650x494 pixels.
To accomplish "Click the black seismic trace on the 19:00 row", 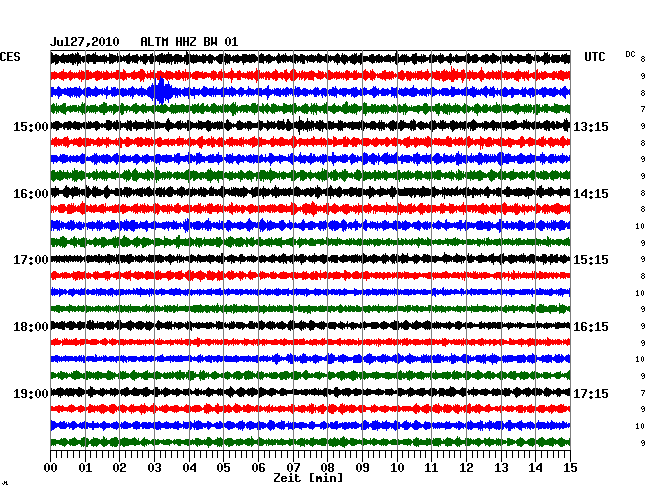I will [x=310, y=392].
